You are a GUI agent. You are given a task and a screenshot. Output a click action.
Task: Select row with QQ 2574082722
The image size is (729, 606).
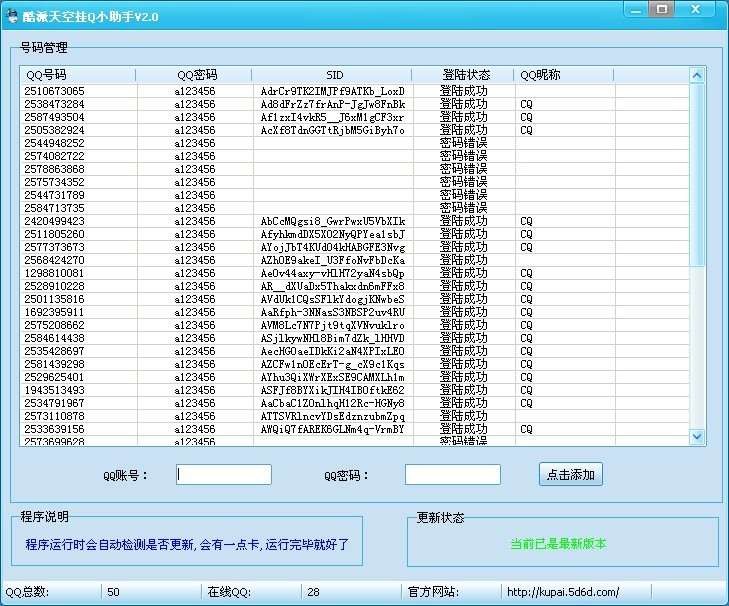click(355, 156)
